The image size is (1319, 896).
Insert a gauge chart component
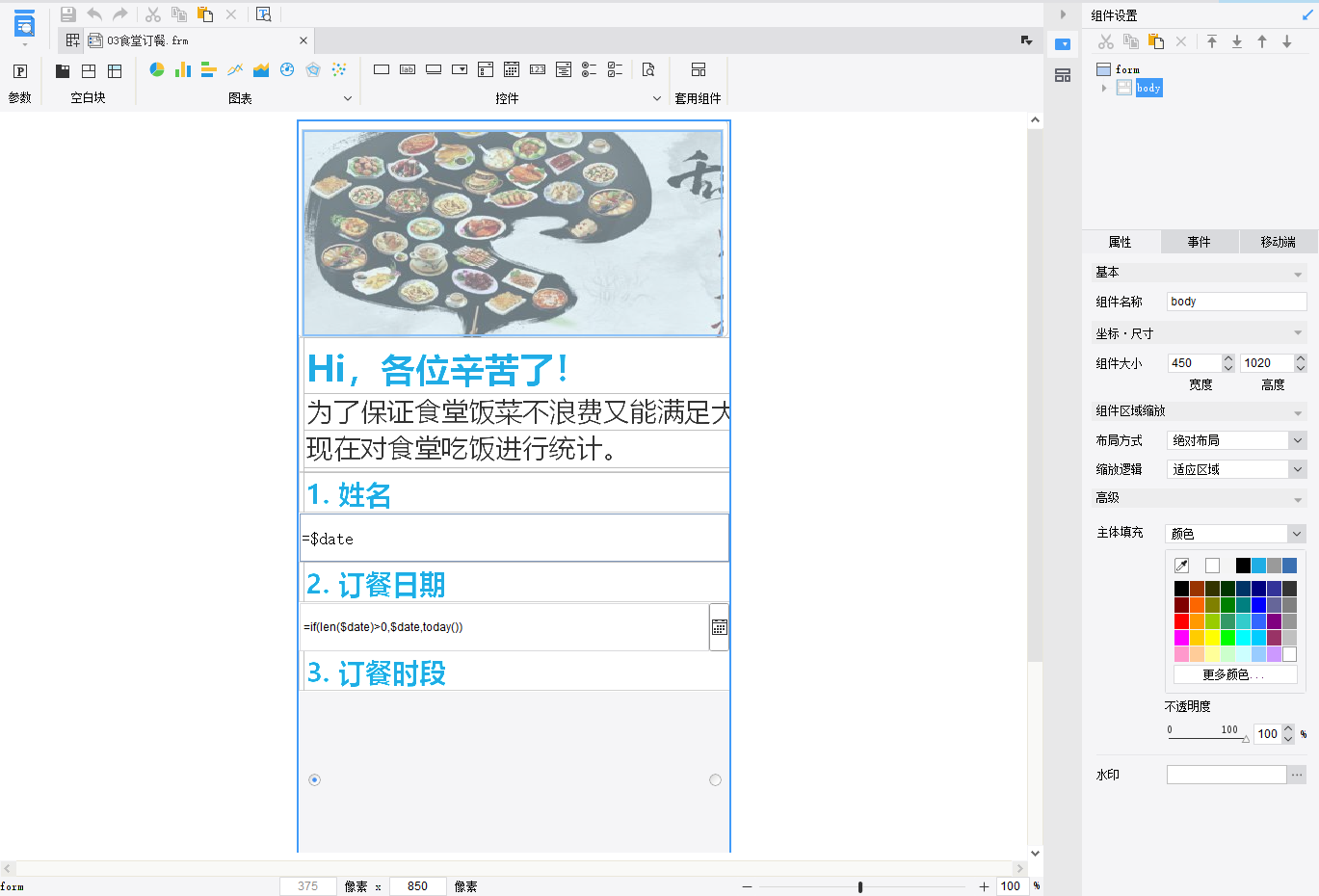tap(287, 69)
